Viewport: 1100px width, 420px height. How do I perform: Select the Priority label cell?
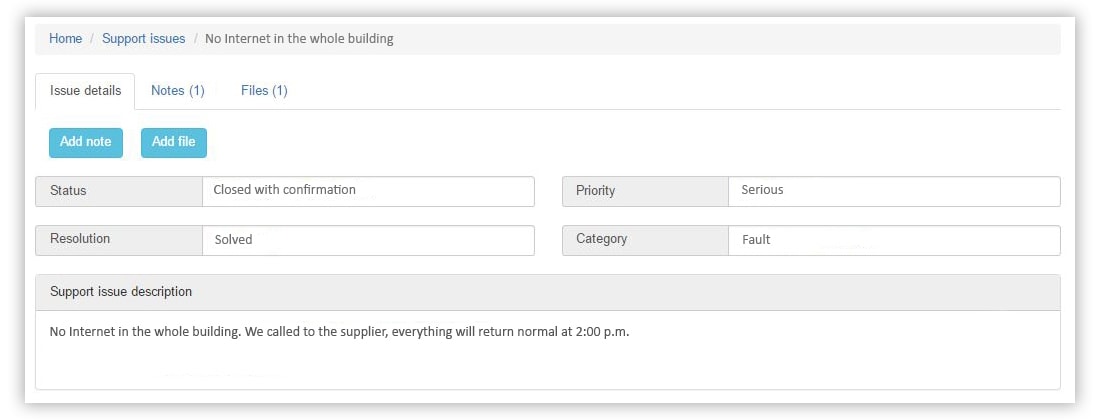pyautogui.click(x=645, y=191)
